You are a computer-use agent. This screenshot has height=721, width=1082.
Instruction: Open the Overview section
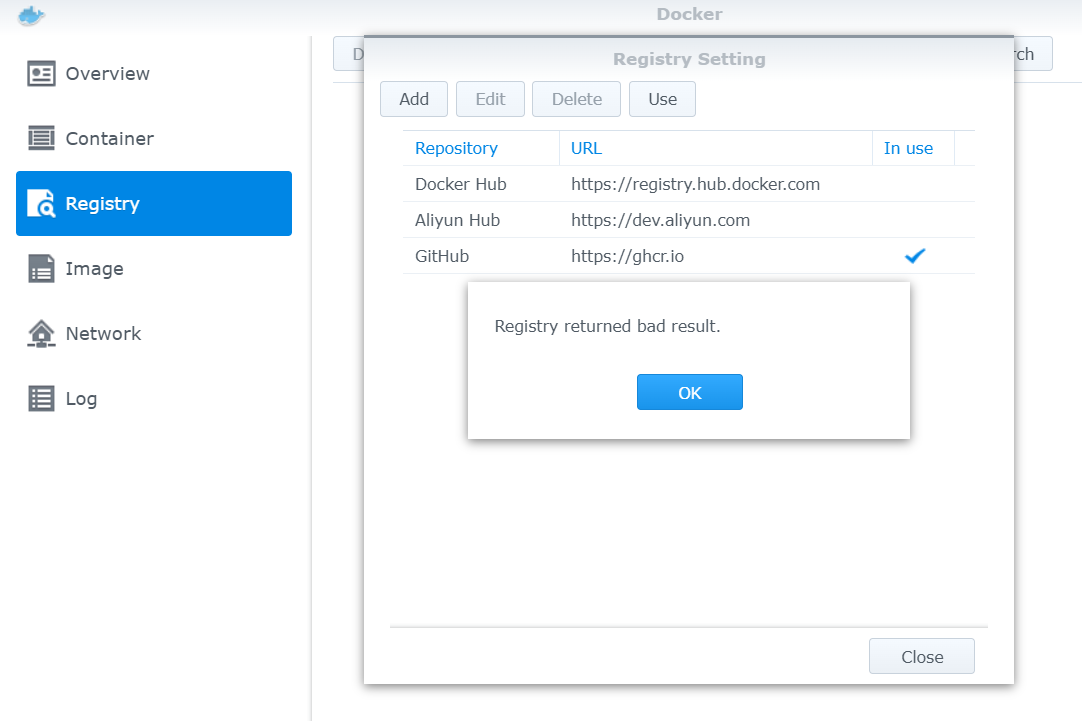pyautogui.click(x=107, y=74)
